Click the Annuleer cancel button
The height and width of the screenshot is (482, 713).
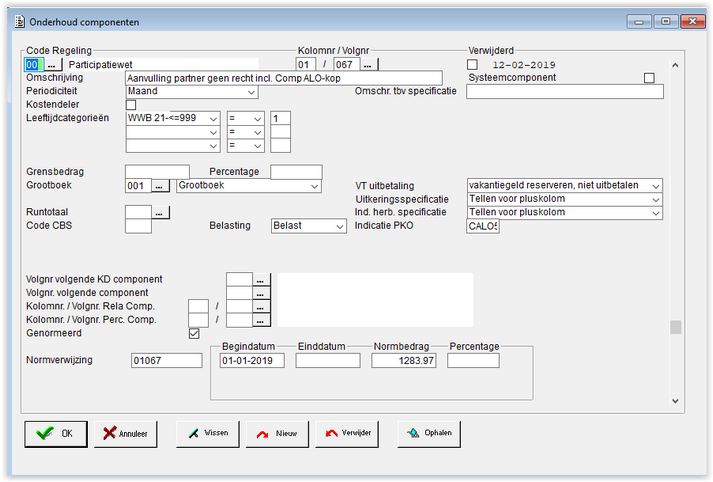tap(126, 434)
